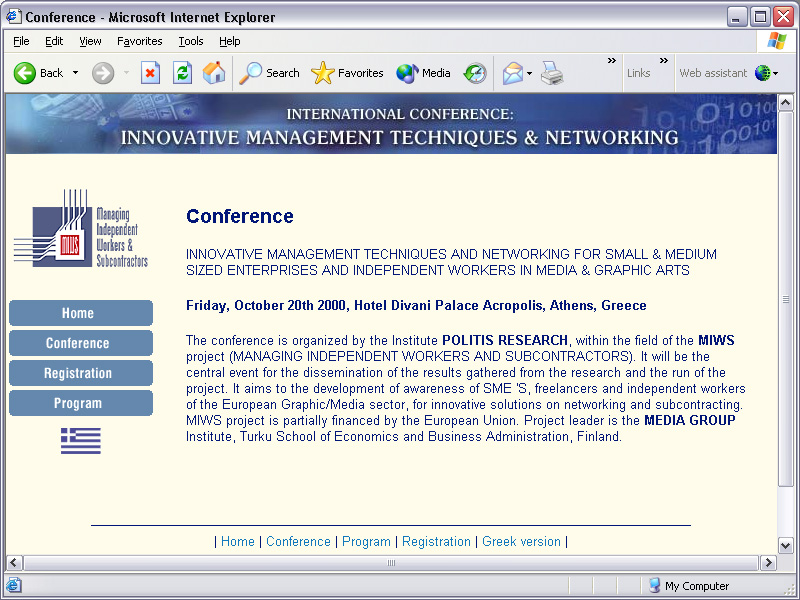Open the Favorites menu
The width and height of the screenshot is (800, 600).
(x=139, y=41)
